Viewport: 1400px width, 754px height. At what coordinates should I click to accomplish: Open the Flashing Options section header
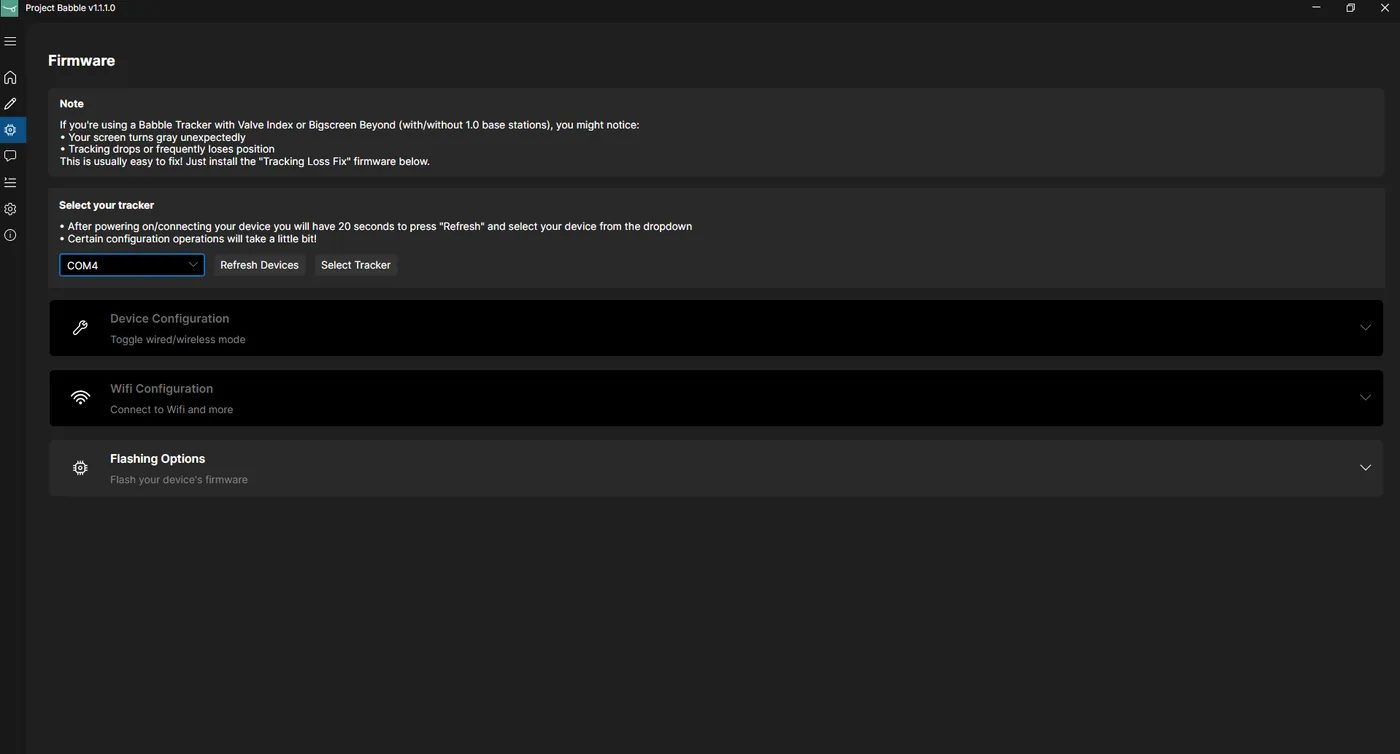[x=716, y=468]
